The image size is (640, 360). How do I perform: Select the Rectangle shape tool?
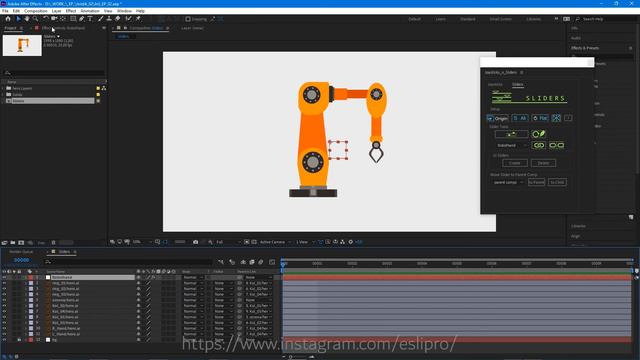coord(73,19)
